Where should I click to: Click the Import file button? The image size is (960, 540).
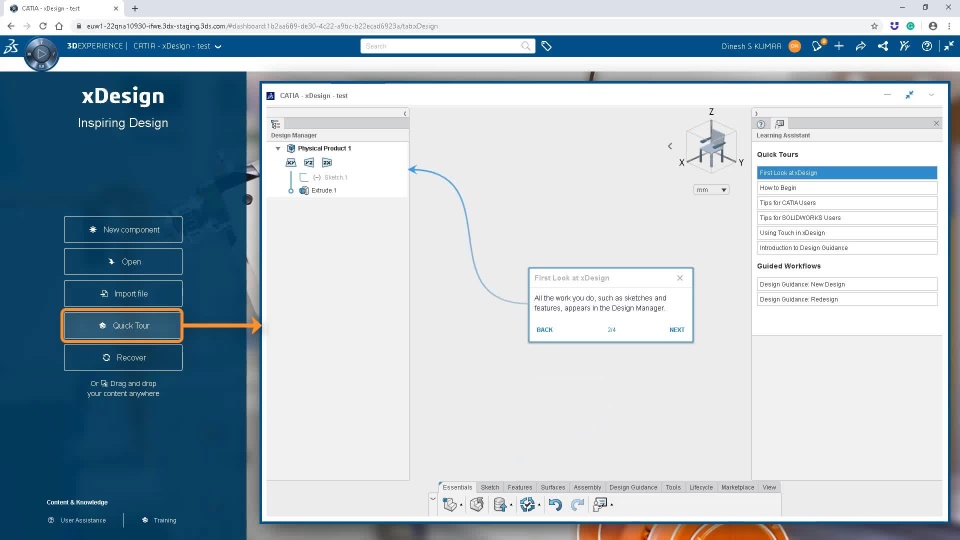point(123,294)
